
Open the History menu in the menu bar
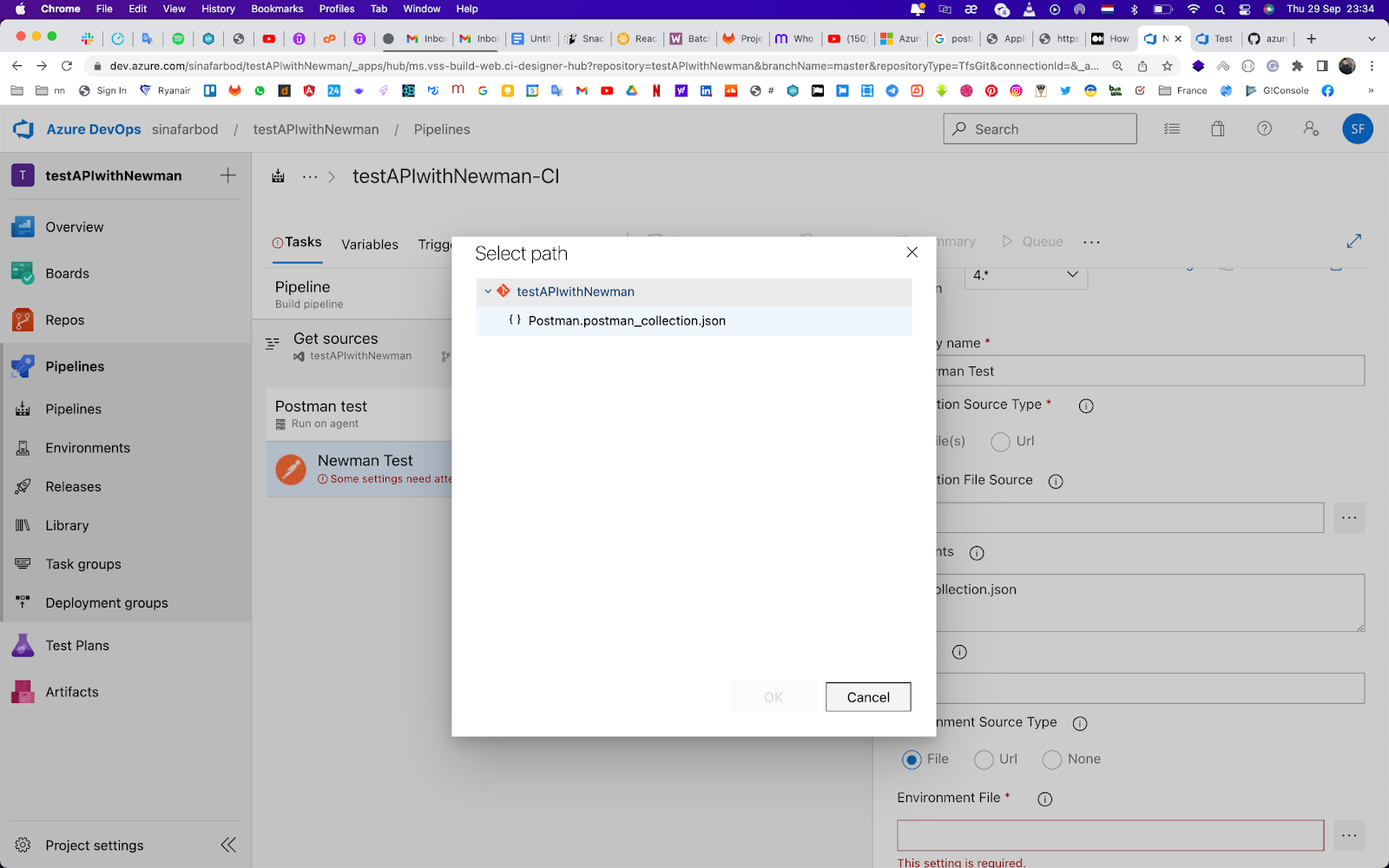click(x=218, y=9)
